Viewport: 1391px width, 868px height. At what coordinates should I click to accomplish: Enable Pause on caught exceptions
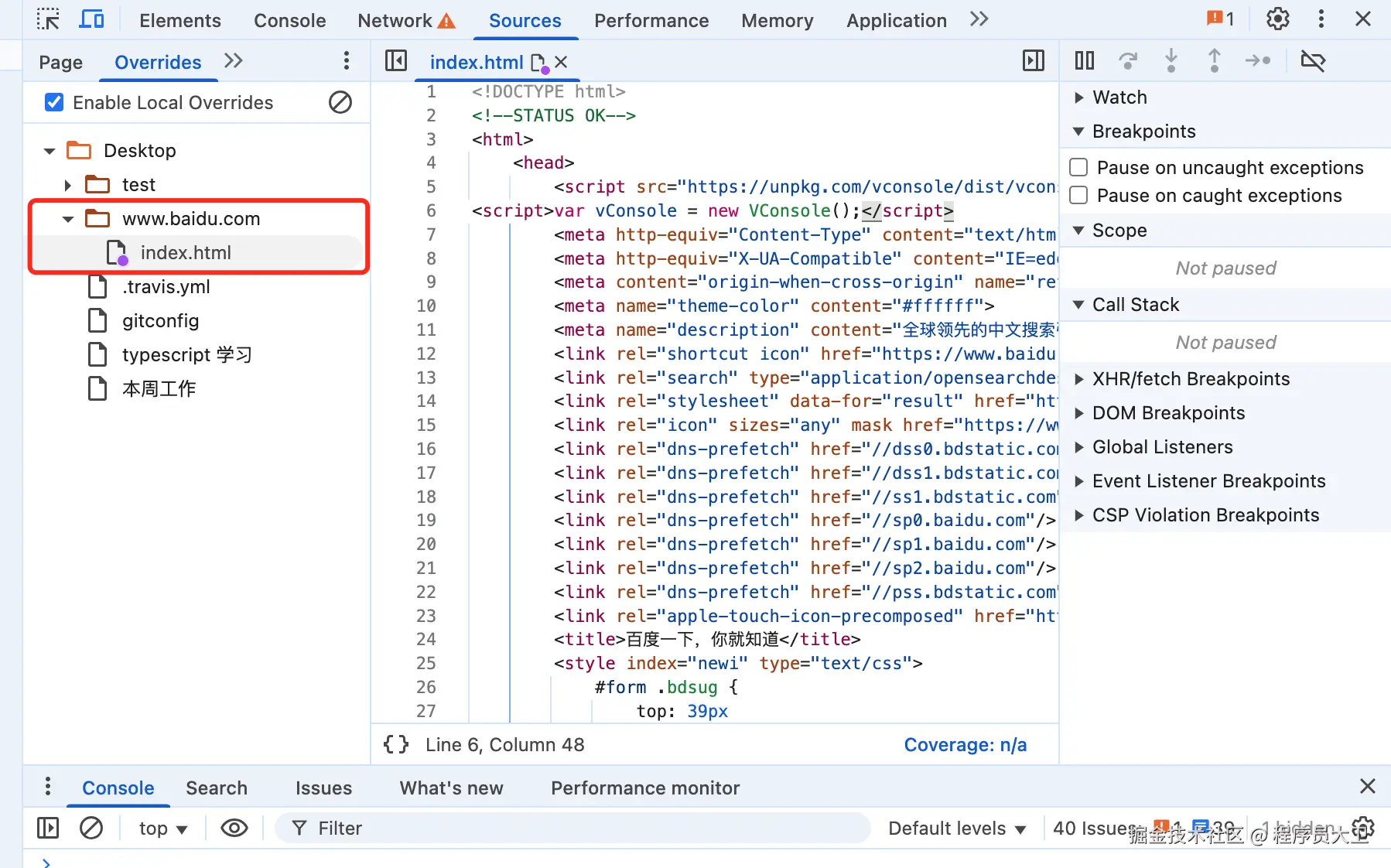click(1078, 196)
